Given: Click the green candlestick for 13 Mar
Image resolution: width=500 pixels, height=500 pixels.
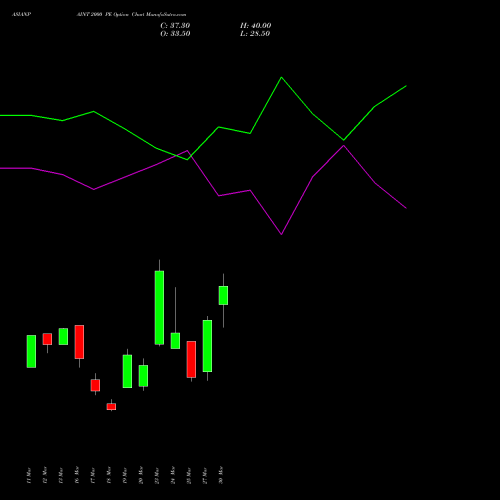Looking at the screenshot, I should click(x=63, y=336).
